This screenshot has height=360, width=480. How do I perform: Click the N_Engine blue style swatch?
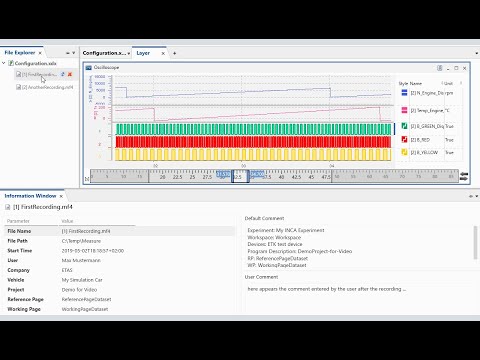tap(404, 93)
